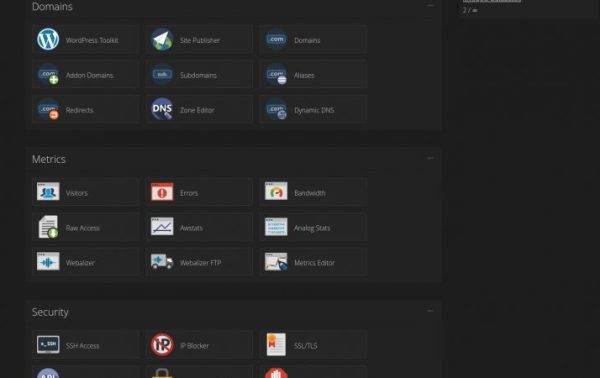Open the Redirects icon
This screenshot has height=378, width=600.
click(x=48, y=109)
